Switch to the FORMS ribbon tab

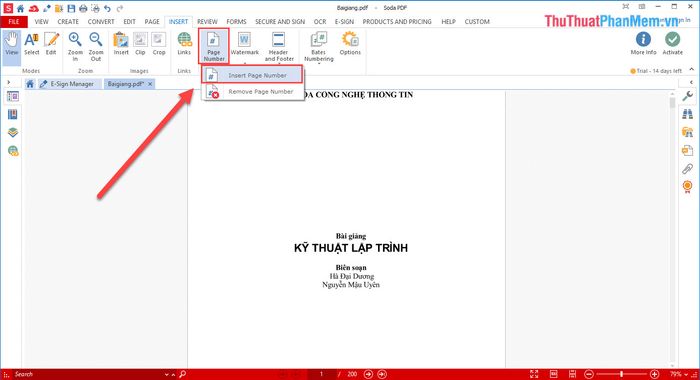click(x=236, y=21)
